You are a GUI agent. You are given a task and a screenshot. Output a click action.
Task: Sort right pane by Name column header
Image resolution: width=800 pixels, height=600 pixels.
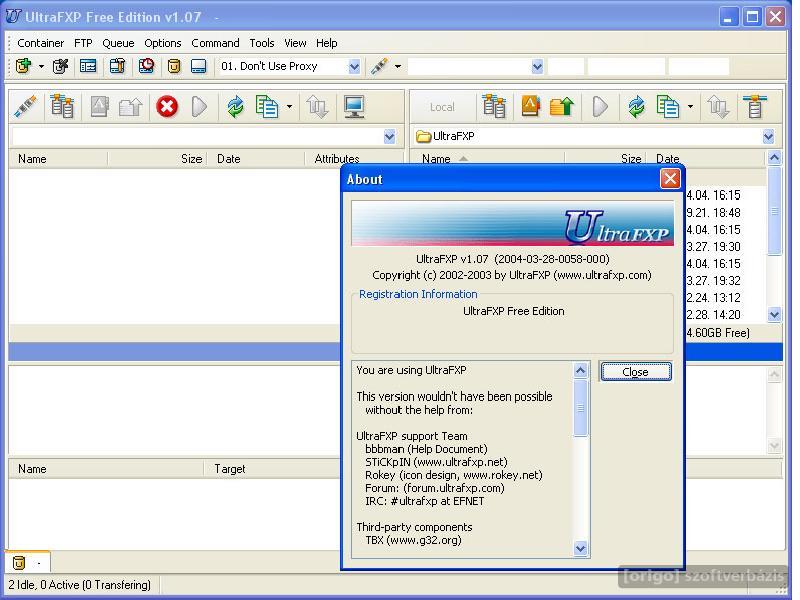[x=487, y=159]
